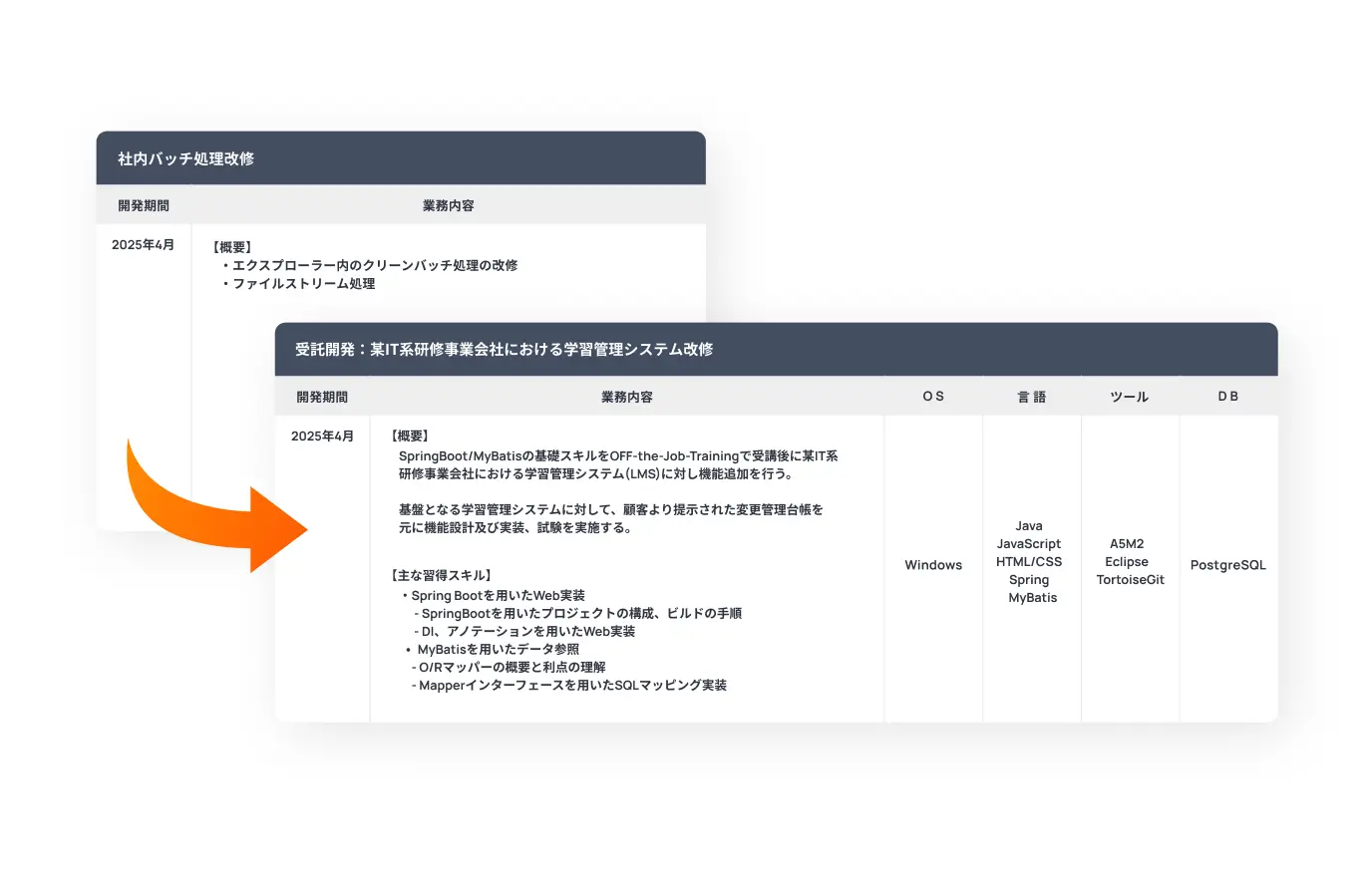Click the 社内バッチ処理改修 title bar
This screenshot has width=1372, height=880.
pos(401,158)
